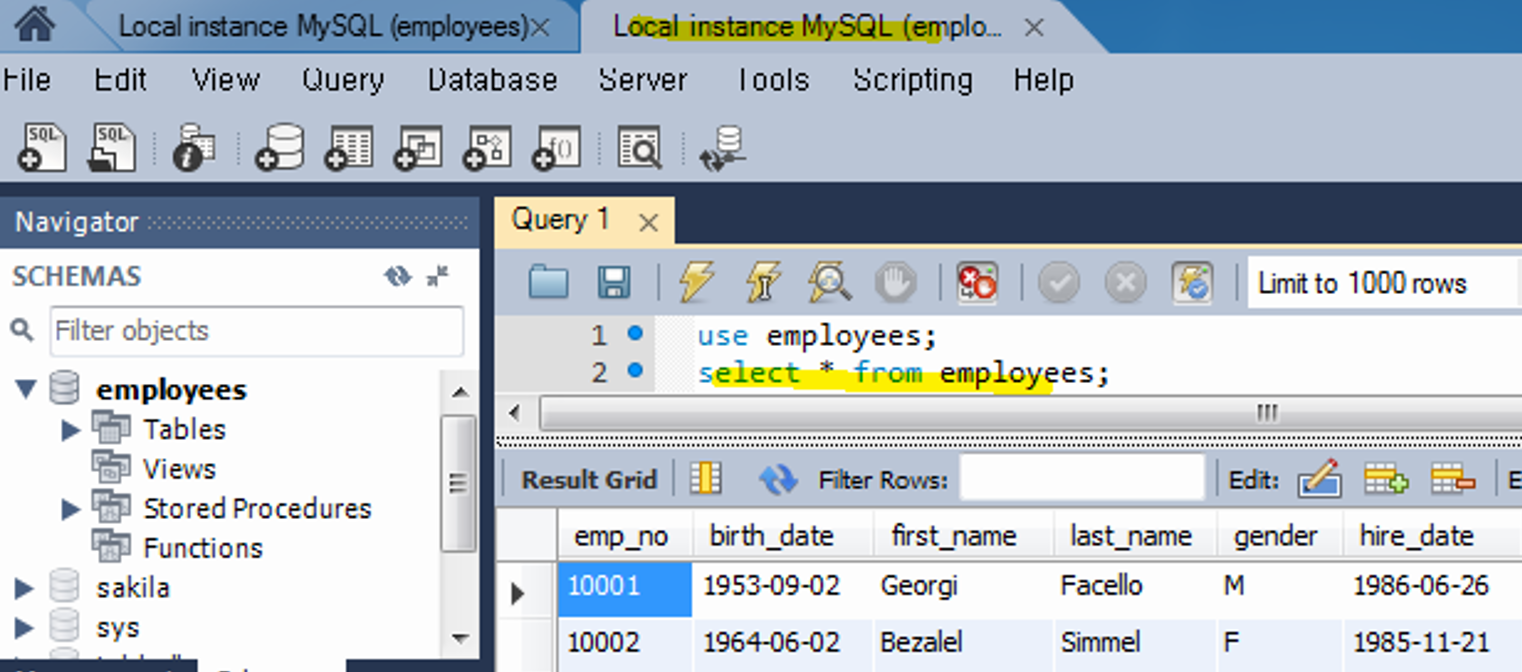Click the navigator scrollbar down arrow
The height and width of the screenshot is (672, 1522).
click(459, 637)
